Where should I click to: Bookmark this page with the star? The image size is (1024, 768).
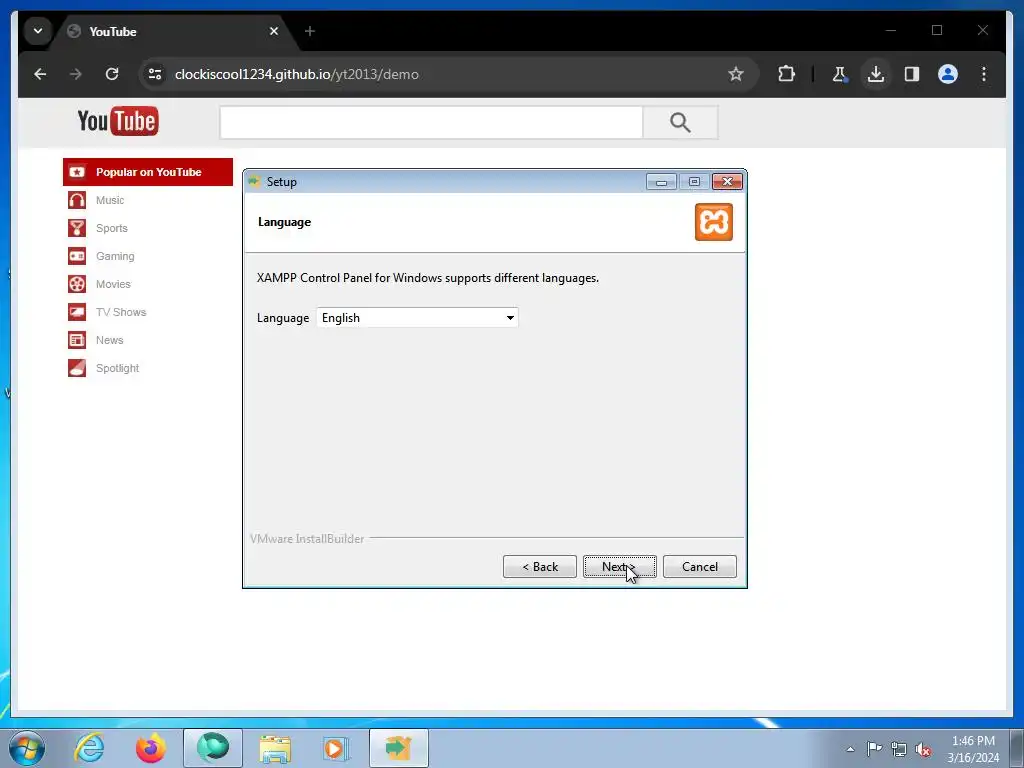point(736,74)
